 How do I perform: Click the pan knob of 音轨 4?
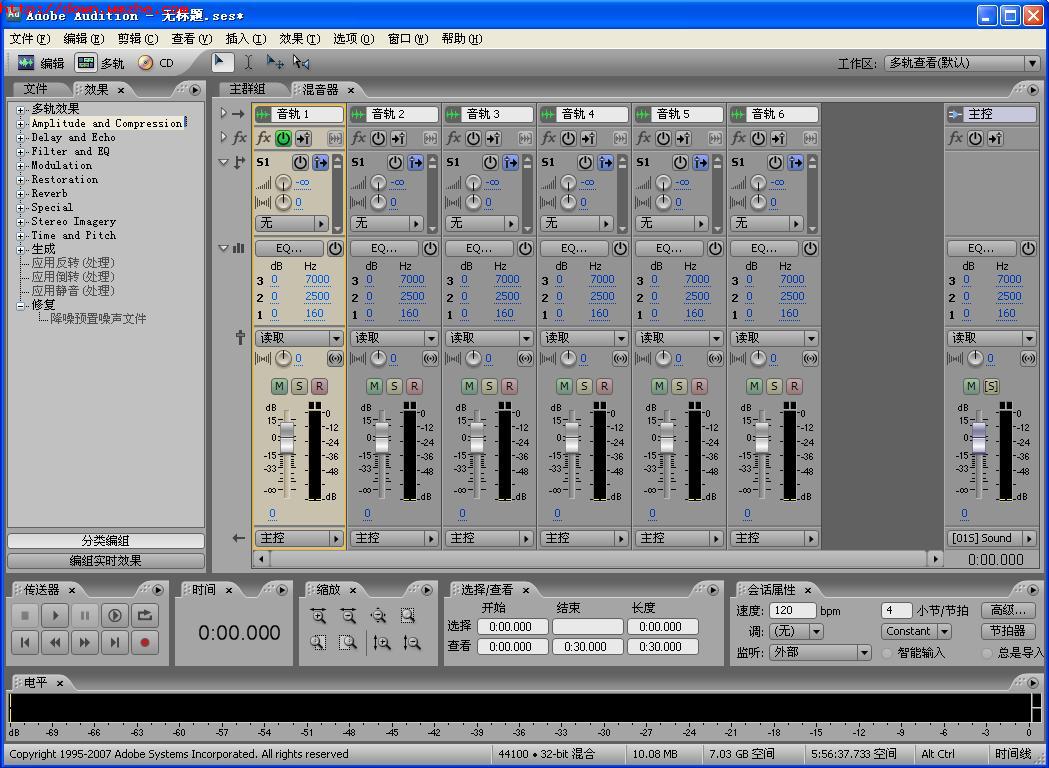click(x=568, y=359)
